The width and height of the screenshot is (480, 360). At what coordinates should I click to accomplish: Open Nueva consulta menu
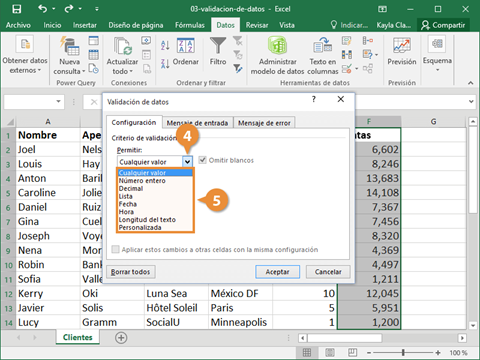pos(69,56)
